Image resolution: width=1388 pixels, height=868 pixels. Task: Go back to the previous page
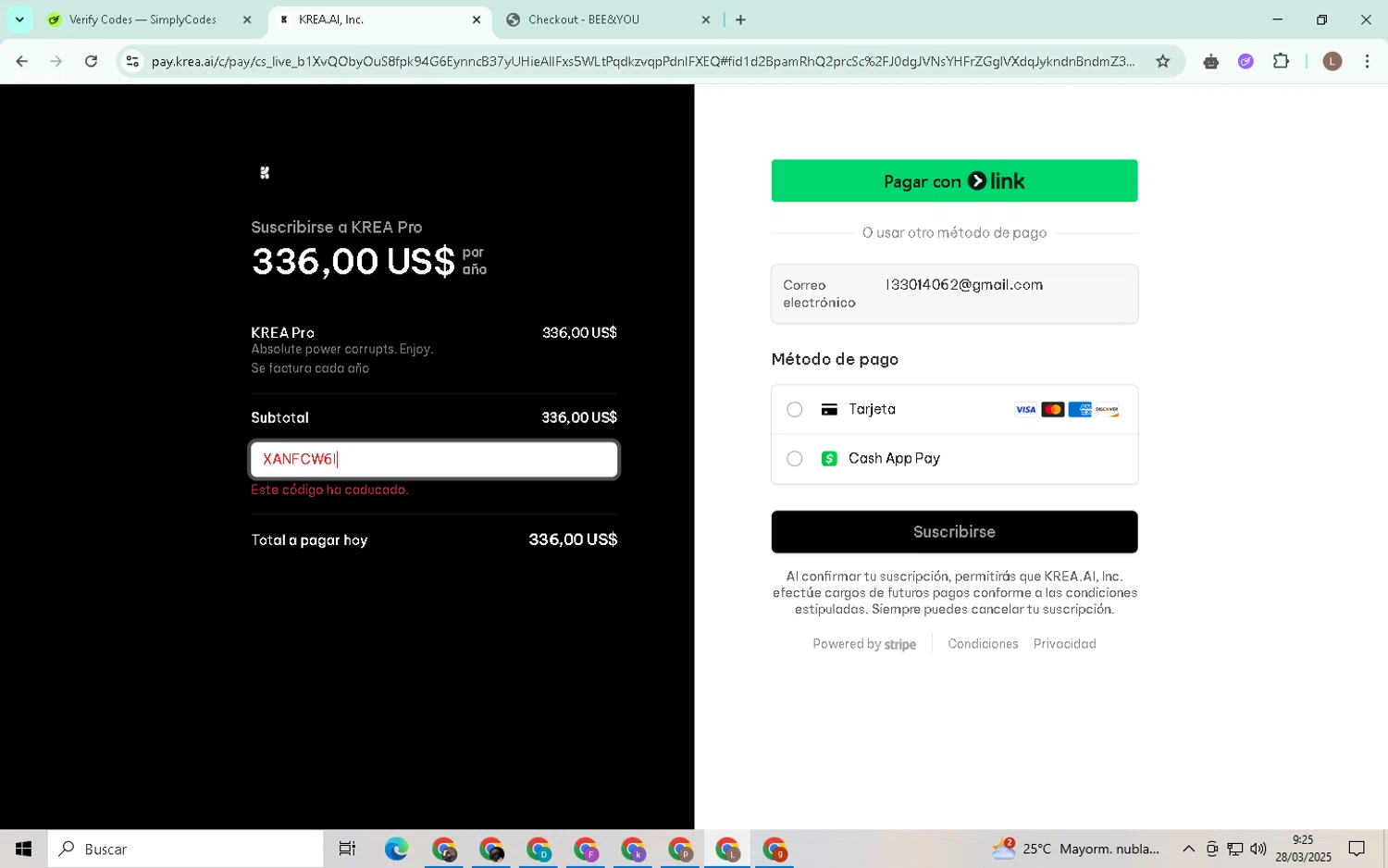[22, 61]
